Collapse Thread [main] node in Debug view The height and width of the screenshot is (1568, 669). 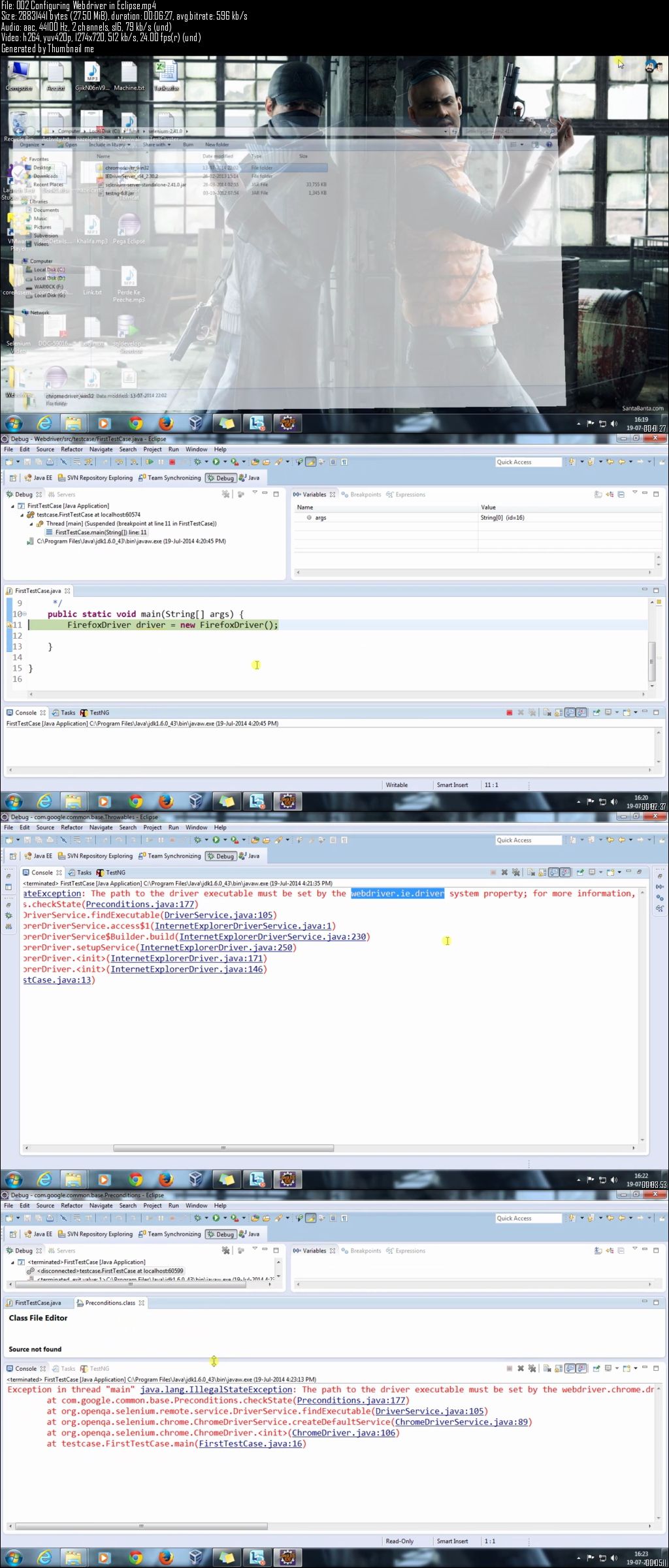coord(31,524)
